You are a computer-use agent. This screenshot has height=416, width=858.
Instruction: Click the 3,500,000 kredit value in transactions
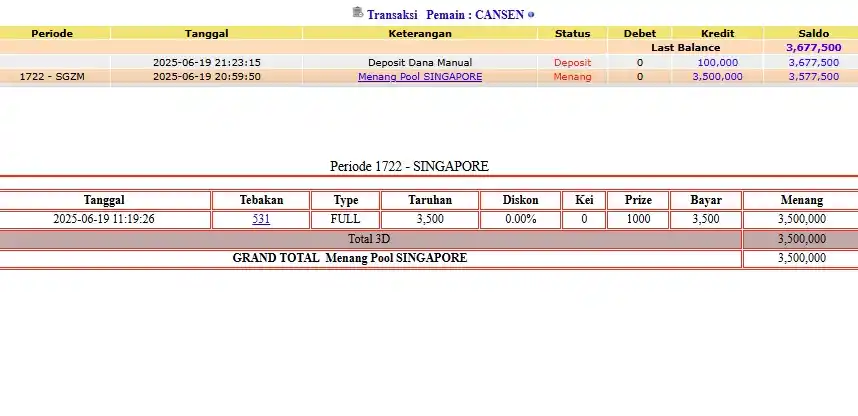coord(717,77)
